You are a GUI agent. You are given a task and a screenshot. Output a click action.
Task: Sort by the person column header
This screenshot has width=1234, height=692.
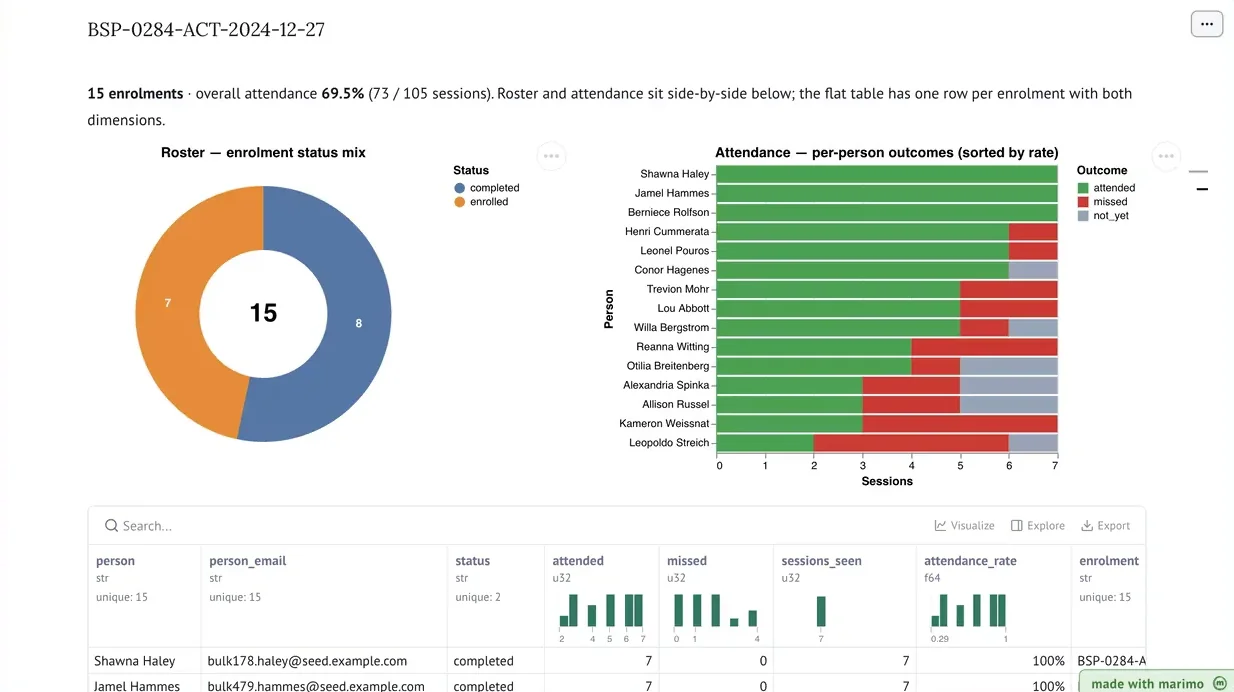point(115,561)
